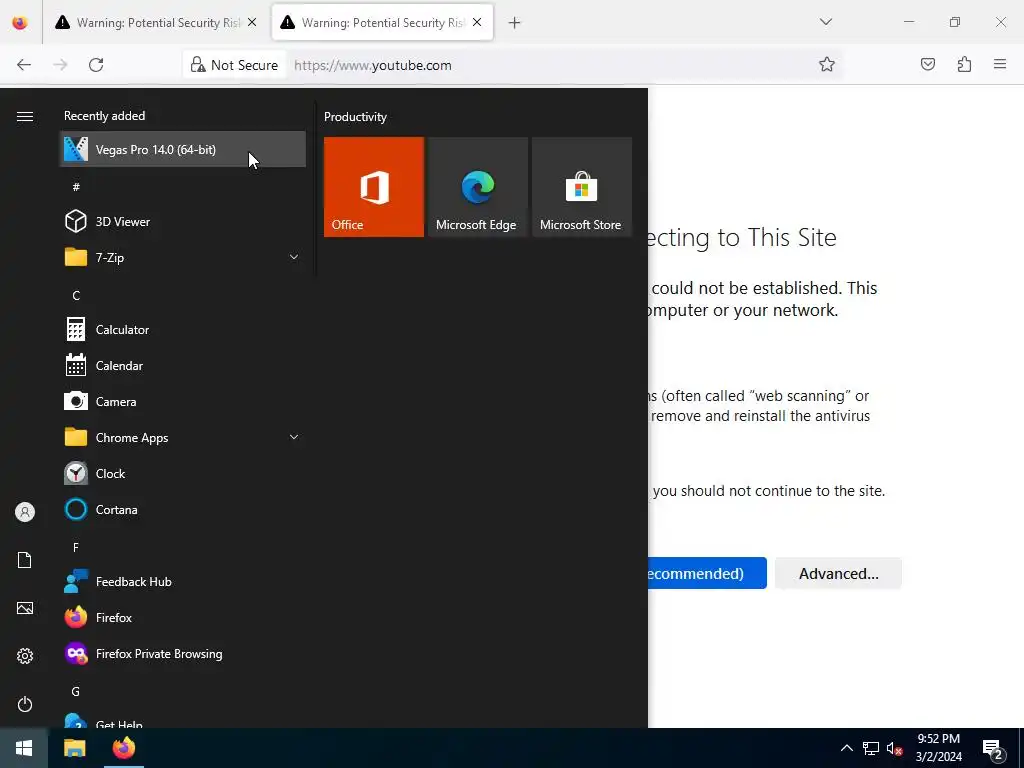This screenshot has width=1024, height=768.
Task: Click the Firefox taskbar icon
Action: (123, 748)
